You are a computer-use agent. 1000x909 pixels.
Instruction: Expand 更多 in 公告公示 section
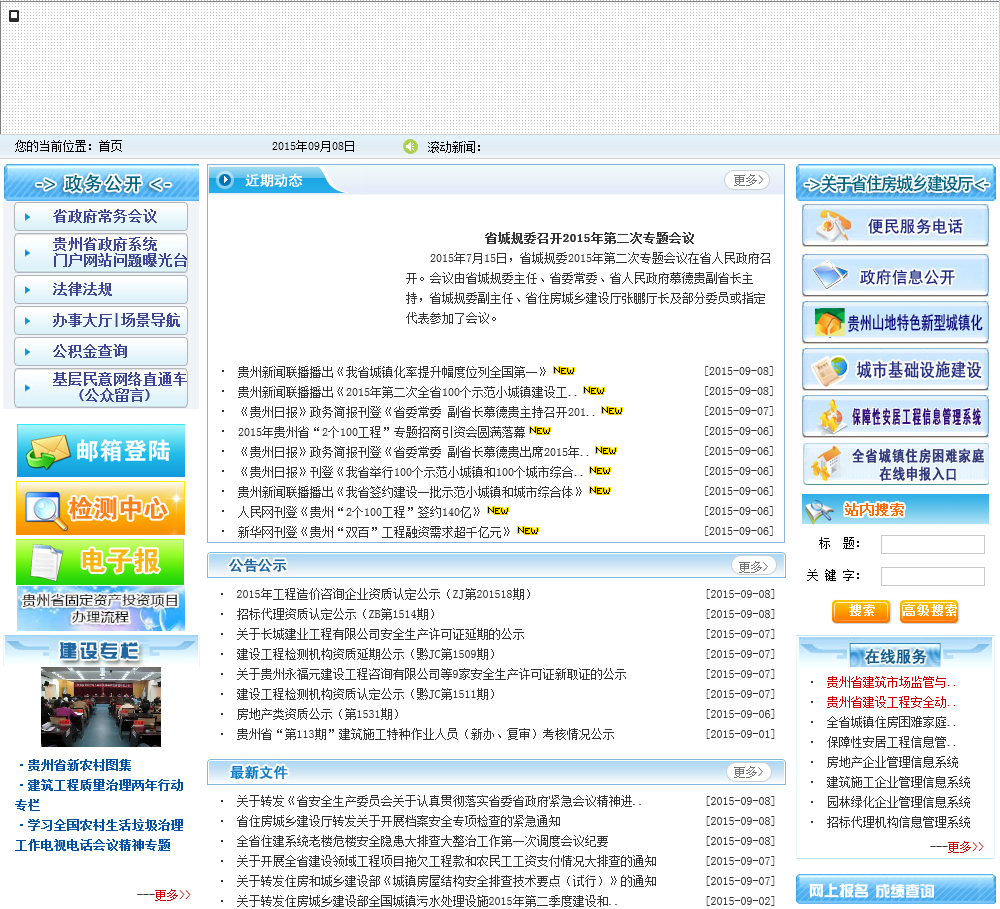[x=753, y=566]
